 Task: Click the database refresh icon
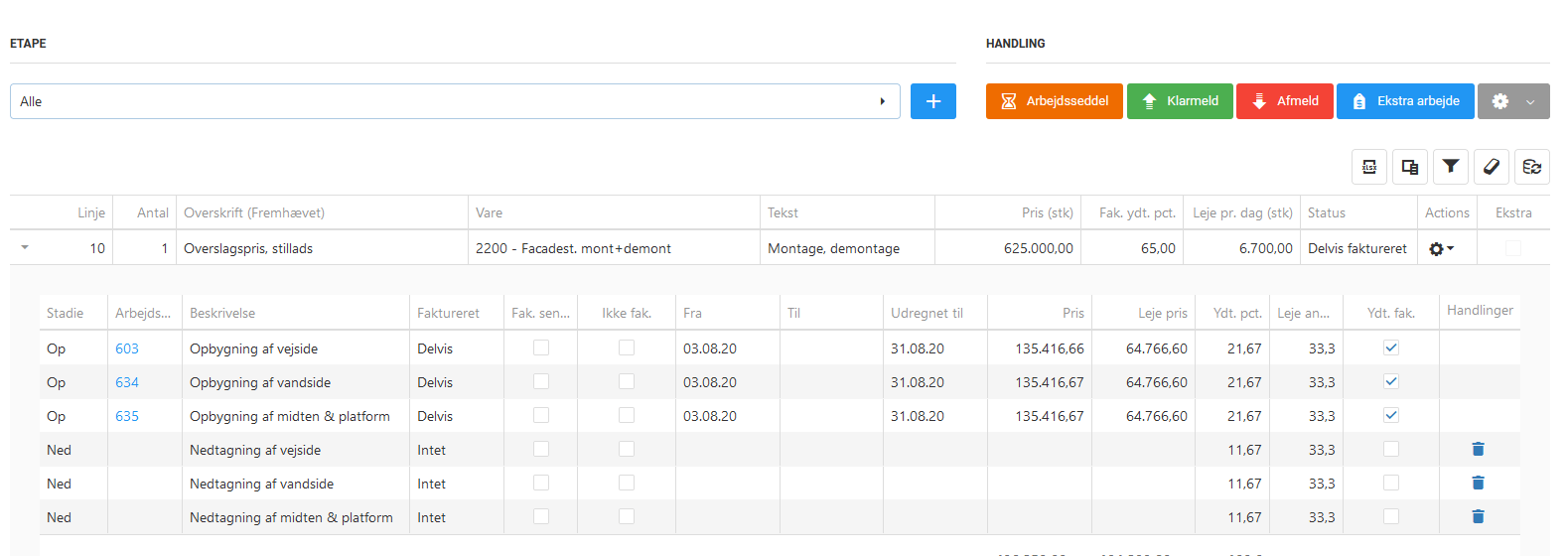[1532, 167]
